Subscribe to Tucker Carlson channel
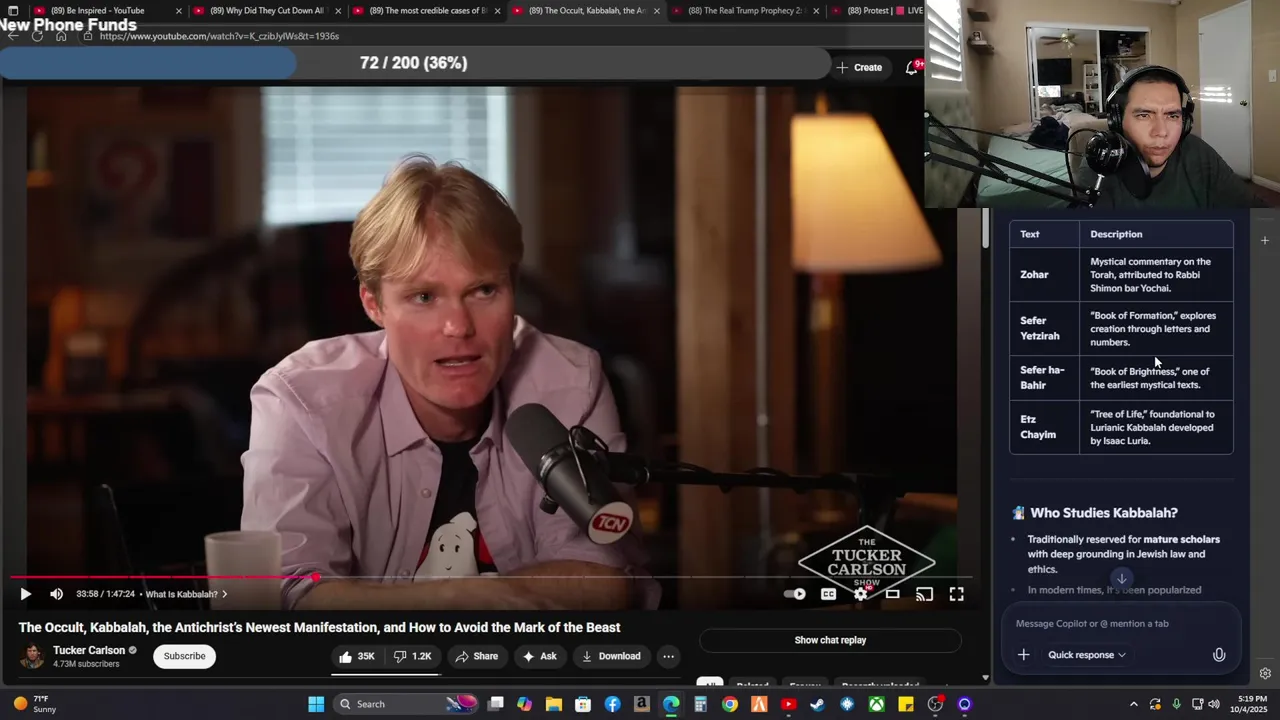The width and height of the screenshot is (1280, 720). tap(184, 656)
